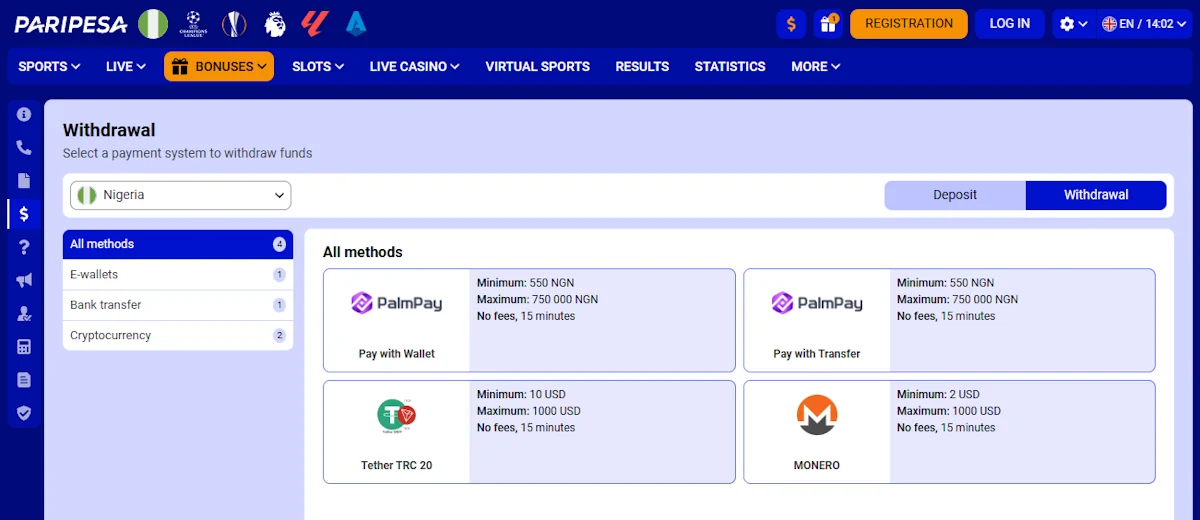This screenshot has width=1200, height=520.
Task: Open the question mark help icon
Action: pos(24,247)
